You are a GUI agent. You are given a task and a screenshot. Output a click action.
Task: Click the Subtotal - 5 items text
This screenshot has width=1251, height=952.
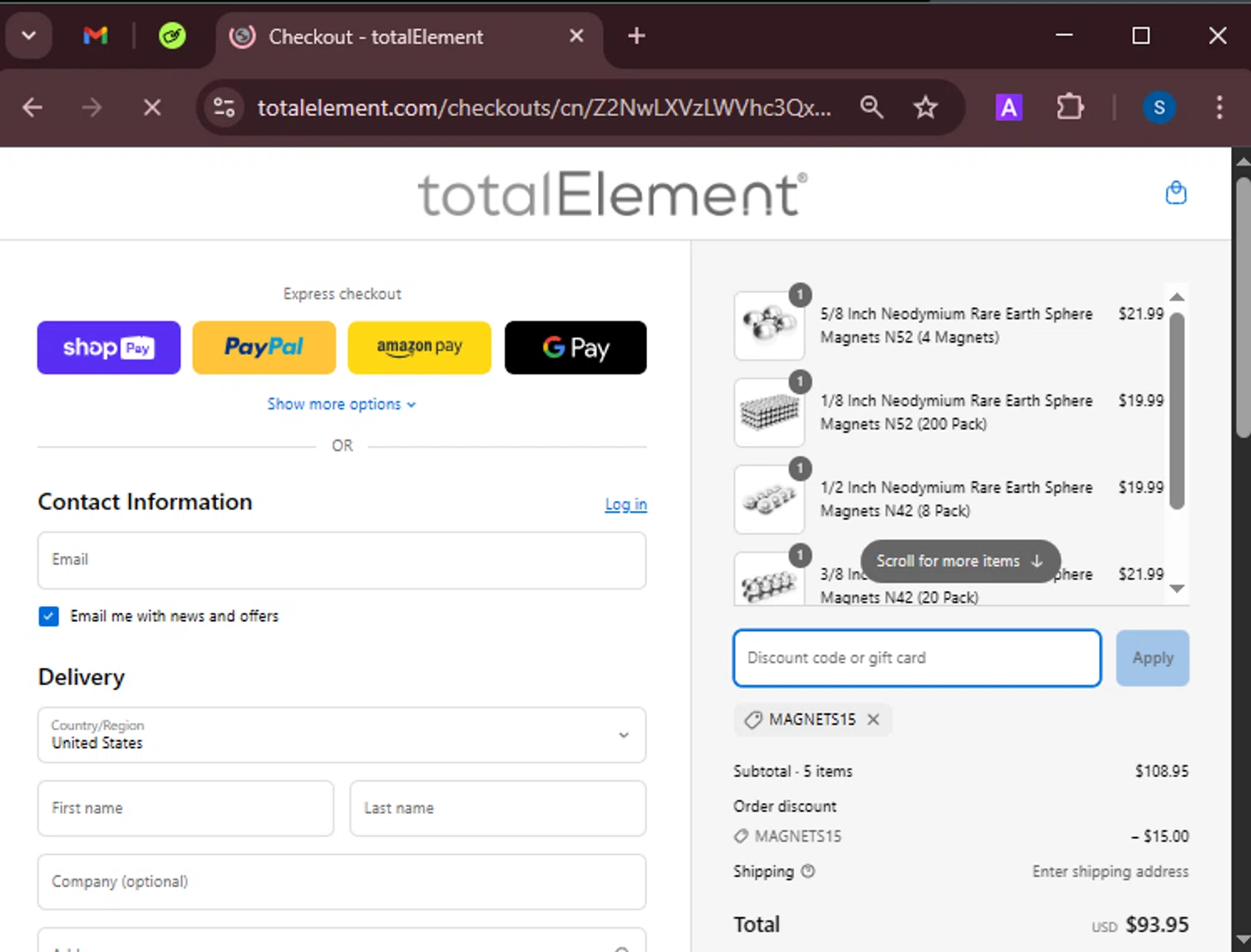click(x=793, y=771)
